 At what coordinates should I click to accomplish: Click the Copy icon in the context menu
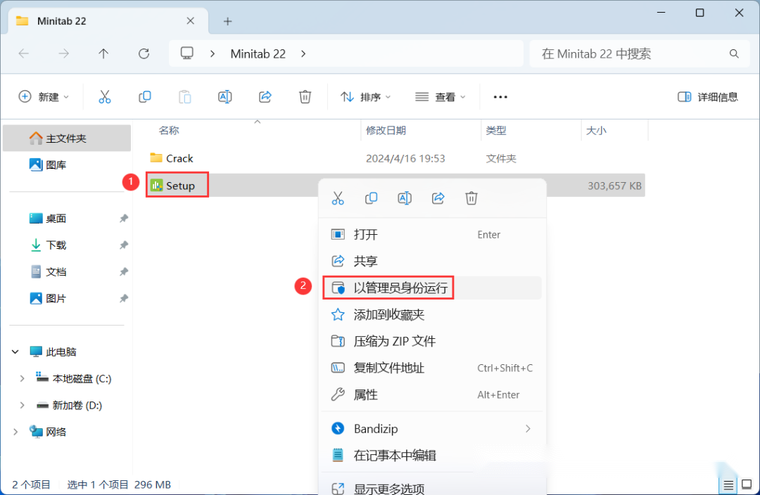point(371,198)
